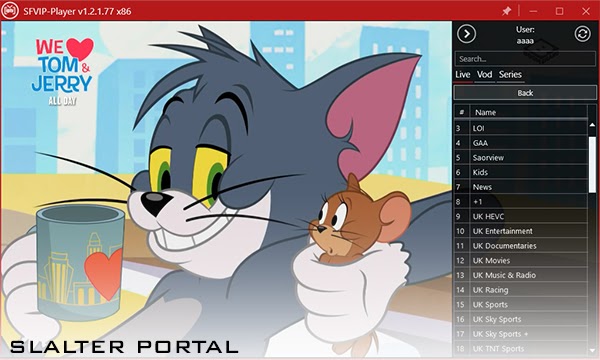
Task: Select the GAA category row
Action: pos(521,143)
